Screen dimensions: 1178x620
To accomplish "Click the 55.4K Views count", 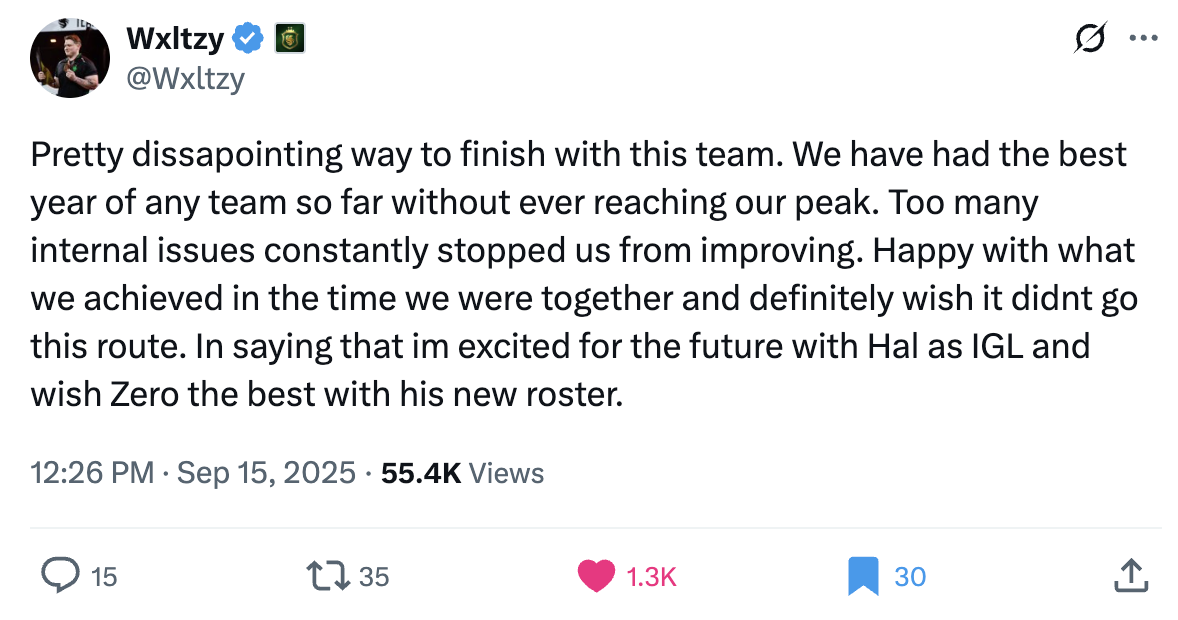I will [463, 473].
